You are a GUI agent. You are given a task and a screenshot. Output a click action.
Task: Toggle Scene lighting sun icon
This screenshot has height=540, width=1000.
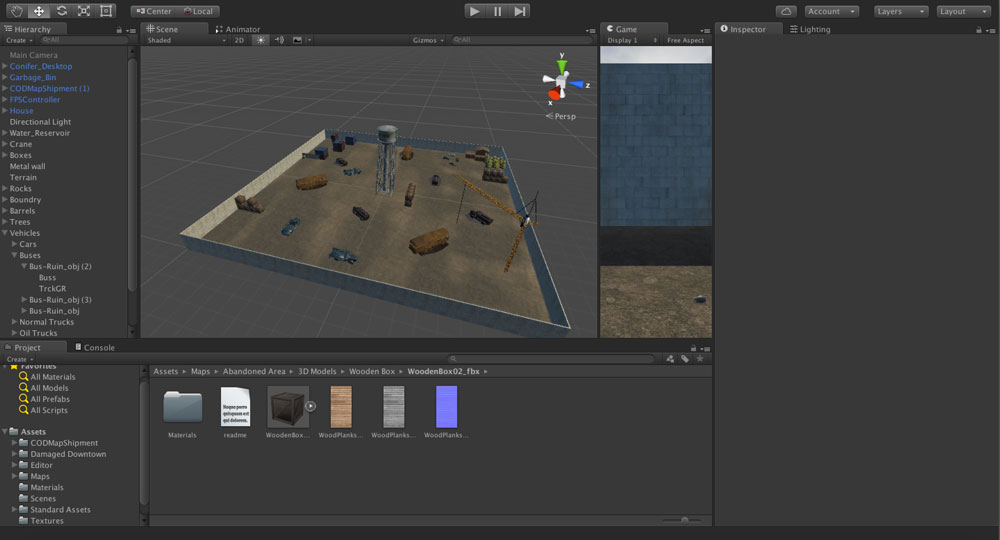261,40
